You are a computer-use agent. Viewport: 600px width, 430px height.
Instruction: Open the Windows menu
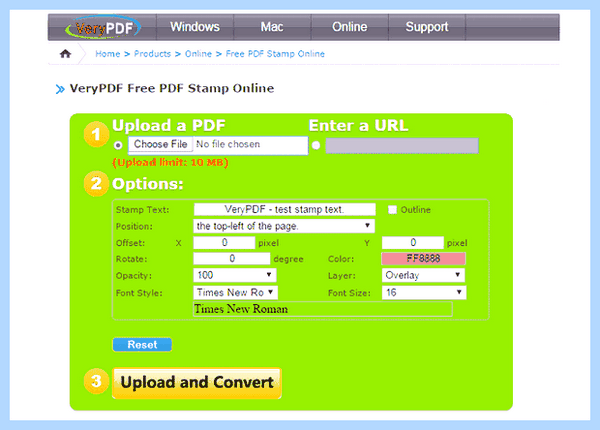pos(195,27)
